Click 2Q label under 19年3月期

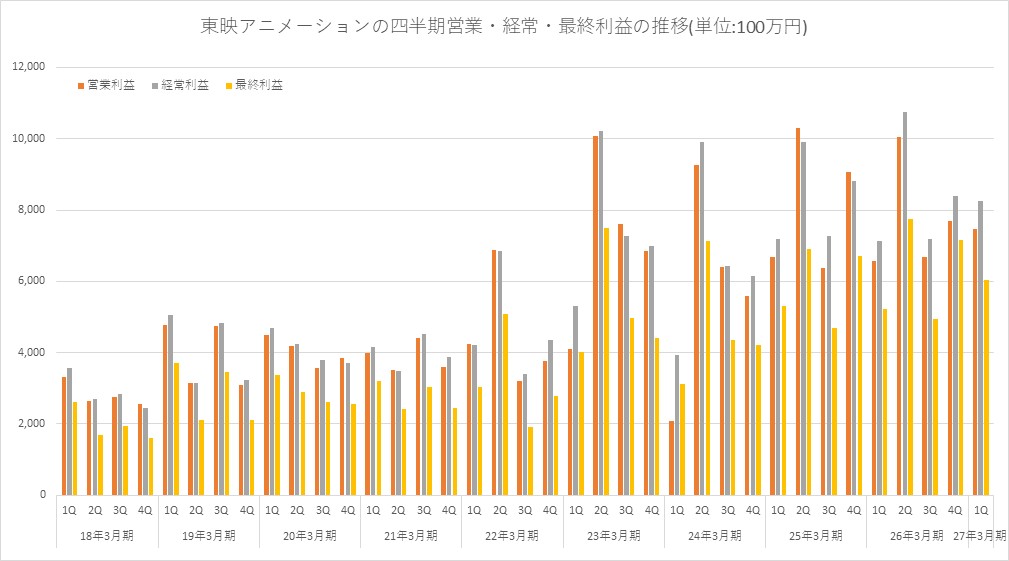coord(196,510)
